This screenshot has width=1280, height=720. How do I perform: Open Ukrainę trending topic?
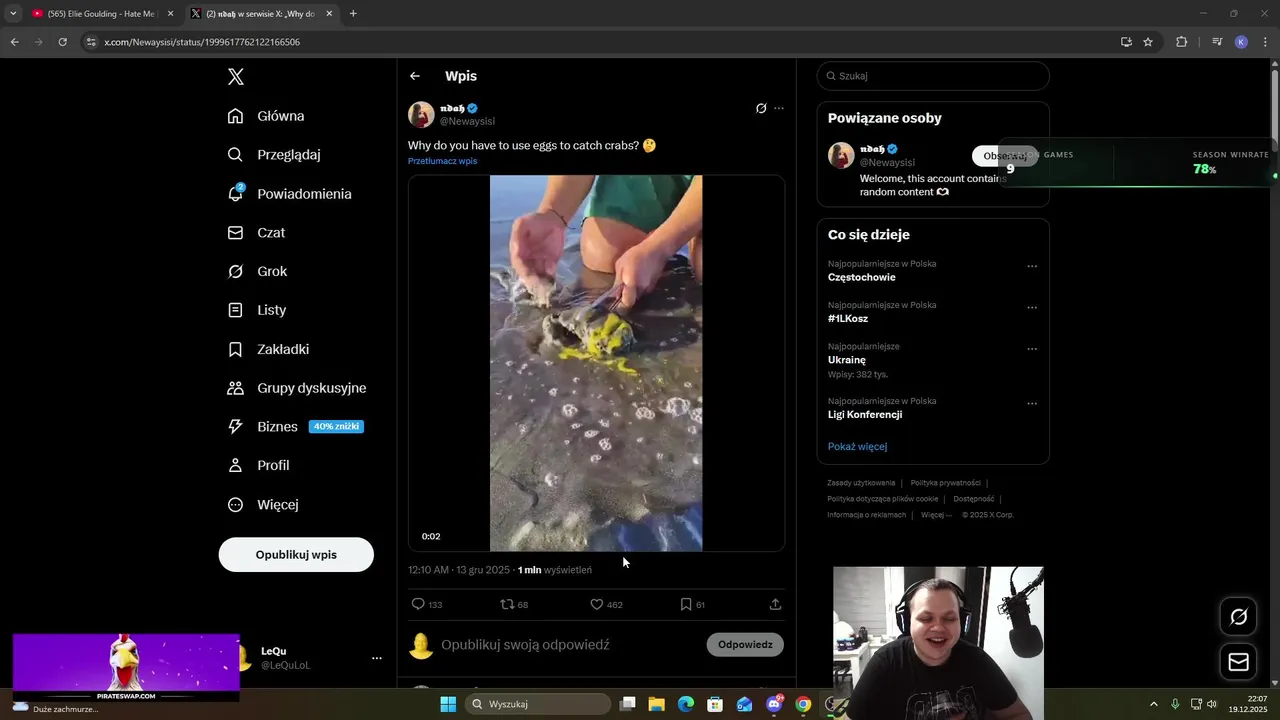pyautogui.click(x=847, y=360)
